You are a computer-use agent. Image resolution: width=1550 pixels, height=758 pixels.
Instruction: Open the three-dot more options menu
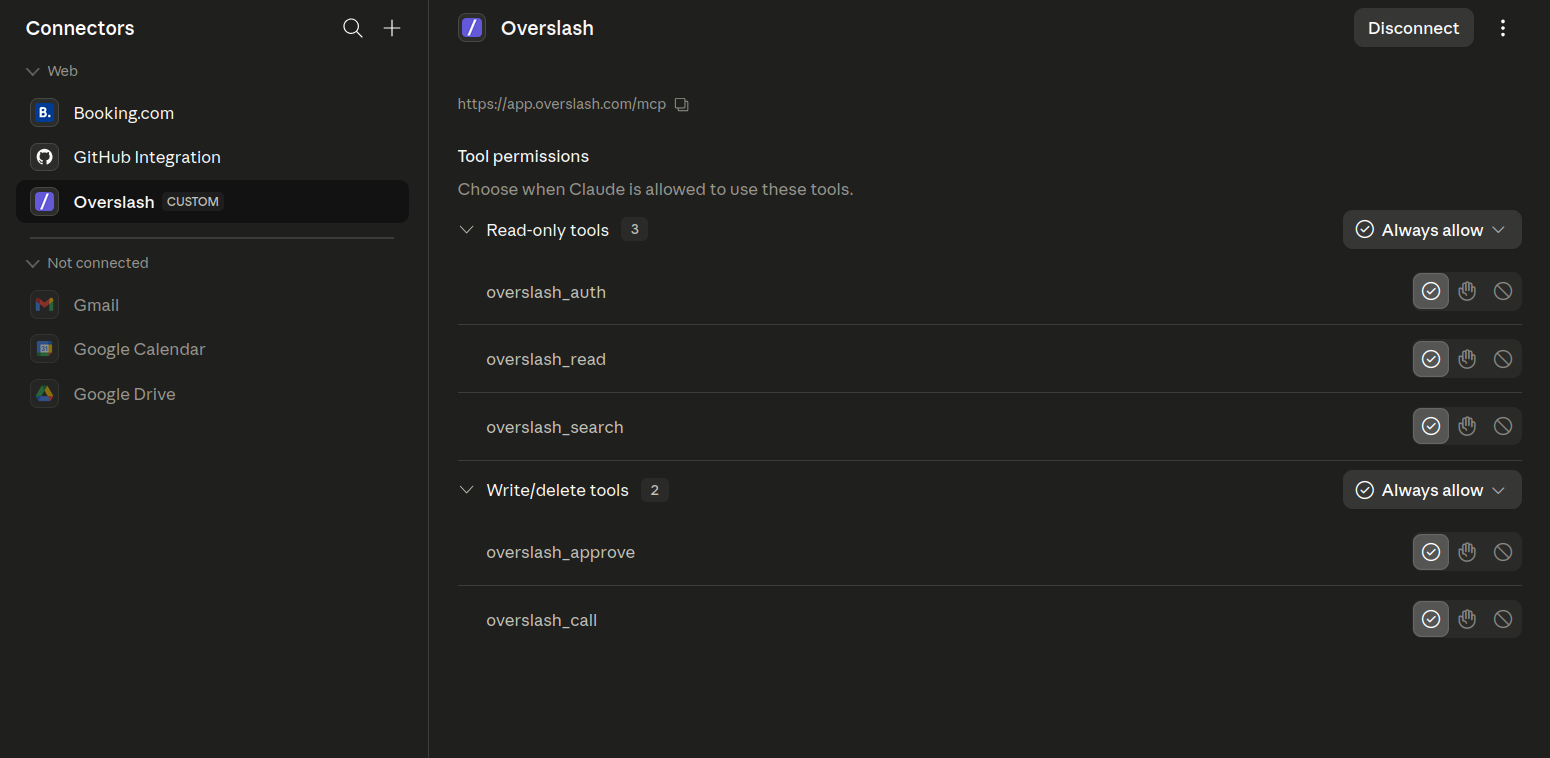[1502, 28]
